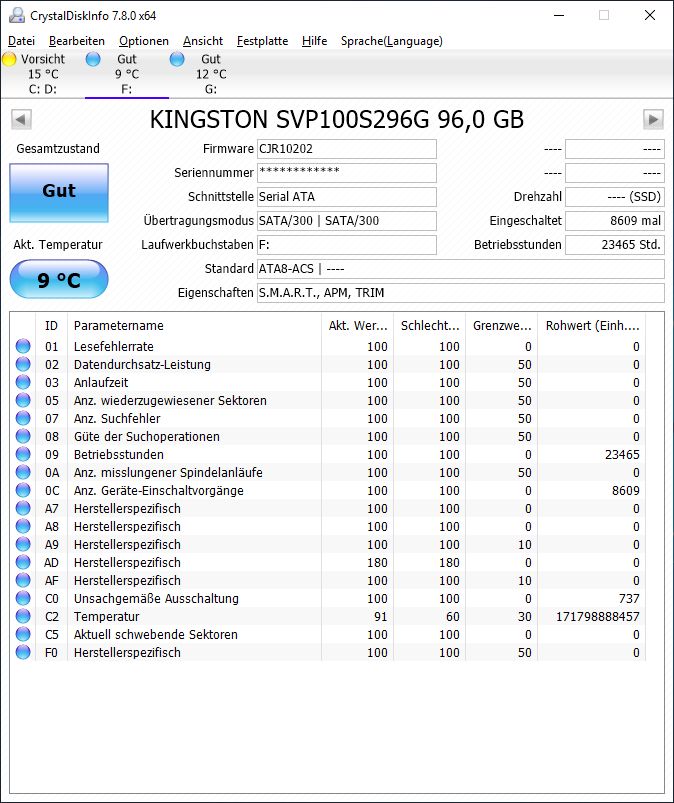Click the Grenzwe... column header
This screenshot has height=803, width=674.
[x=502, y=326]
